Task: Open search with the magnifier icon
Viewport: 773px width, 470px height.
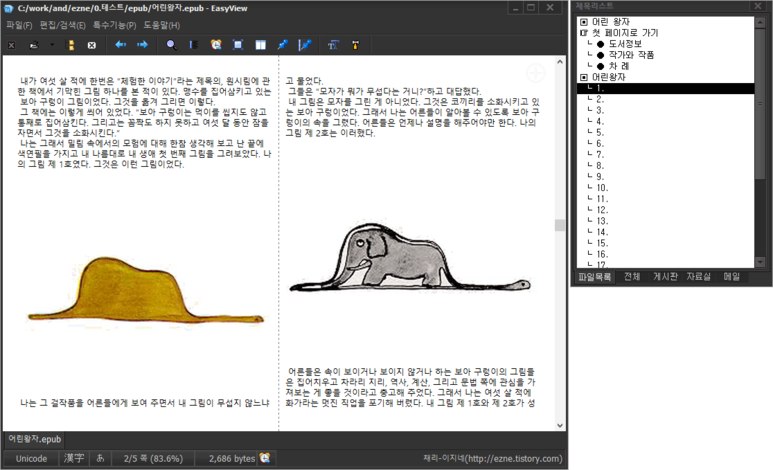Action: (x=171, y=45)
